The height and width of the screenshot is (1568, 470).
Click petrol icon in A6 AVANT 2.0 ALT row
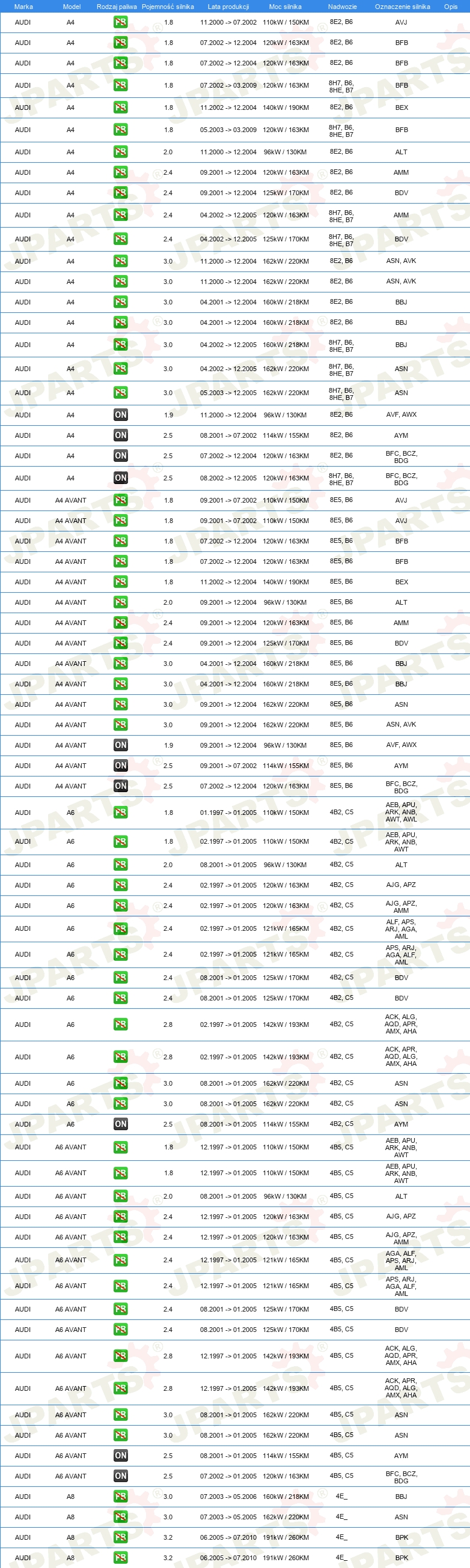pos(121,1196)
